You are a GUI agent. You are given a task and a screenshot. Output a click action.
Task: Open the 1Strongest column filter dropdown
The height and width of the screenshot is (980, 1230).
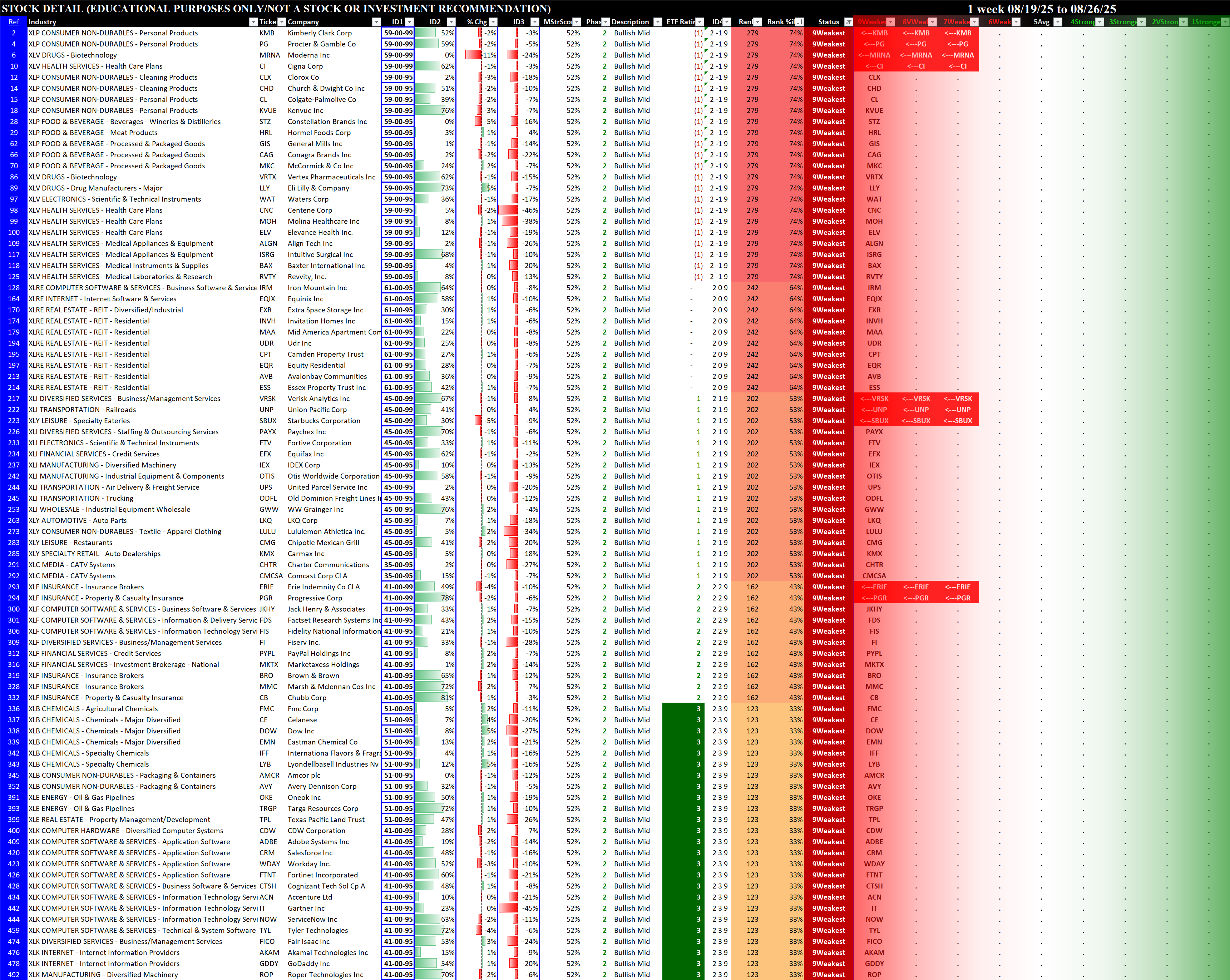[1225, 22]
